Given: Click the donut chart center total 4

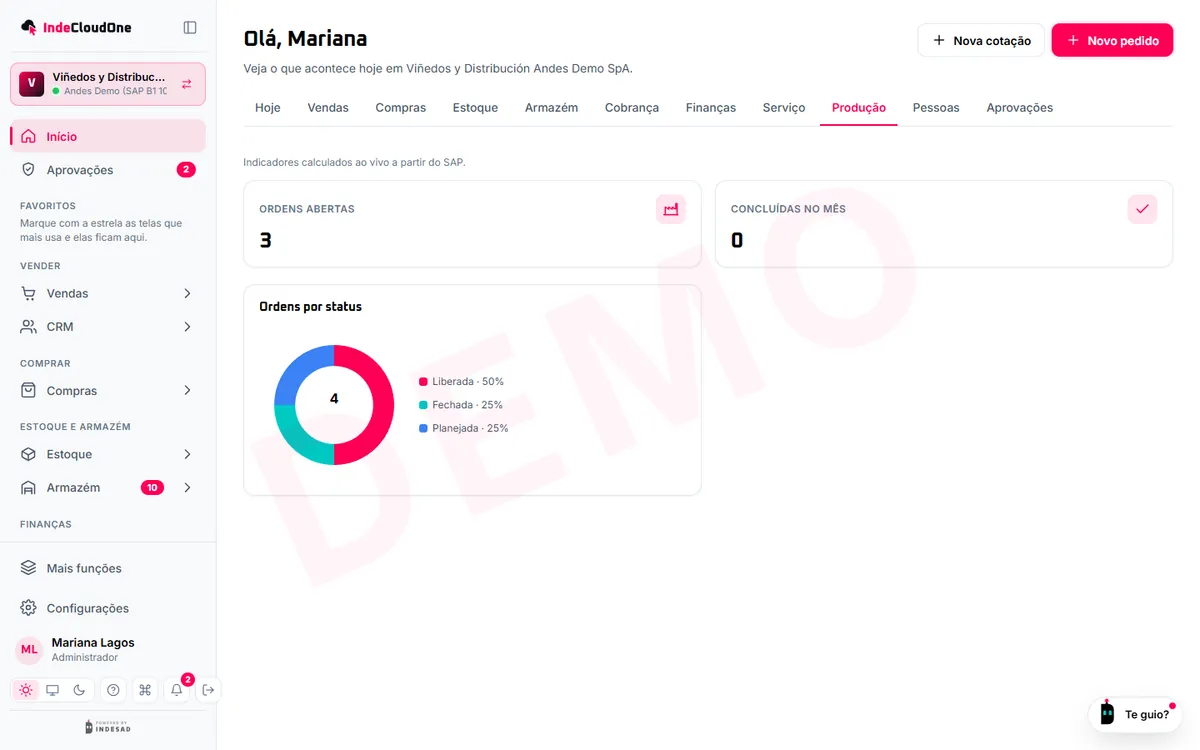Looking at the screenshot, I should pos(334,398).
